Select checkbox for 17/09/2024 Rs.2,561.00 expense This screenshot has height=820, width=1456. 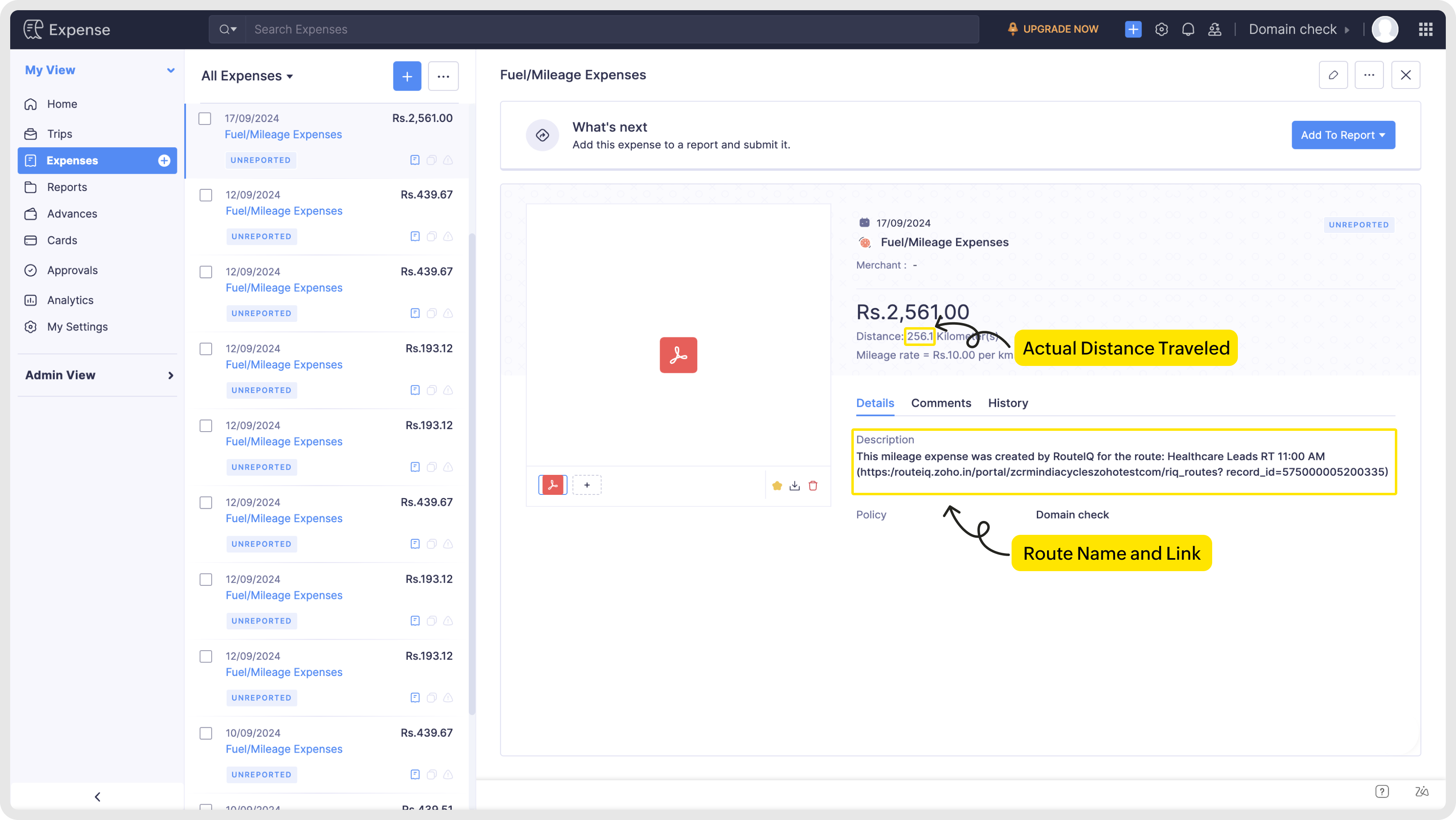click(205, 119)
